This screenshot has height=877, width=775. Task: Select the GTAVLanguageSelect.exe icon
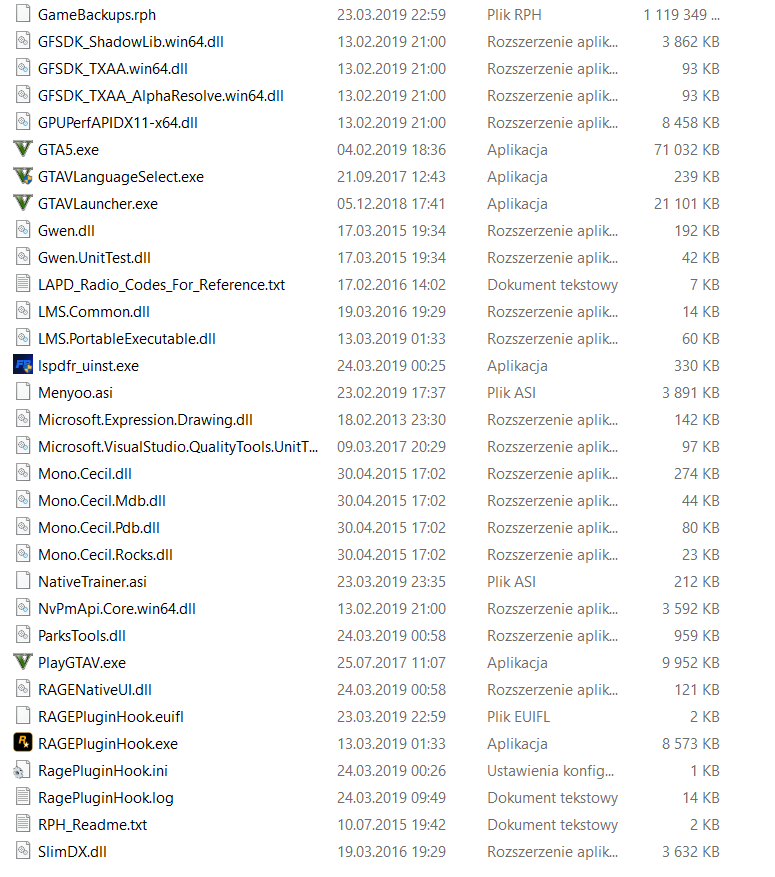tap(23, 177)
